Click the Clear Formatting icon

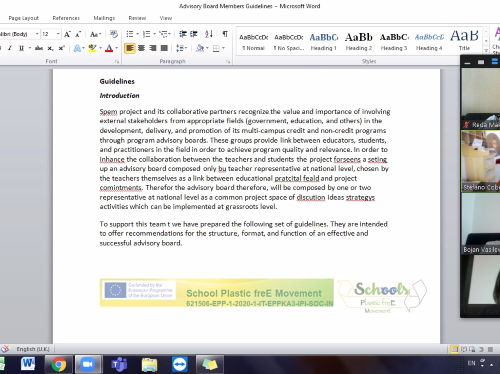pyautogui.click(x=114, y=34)
